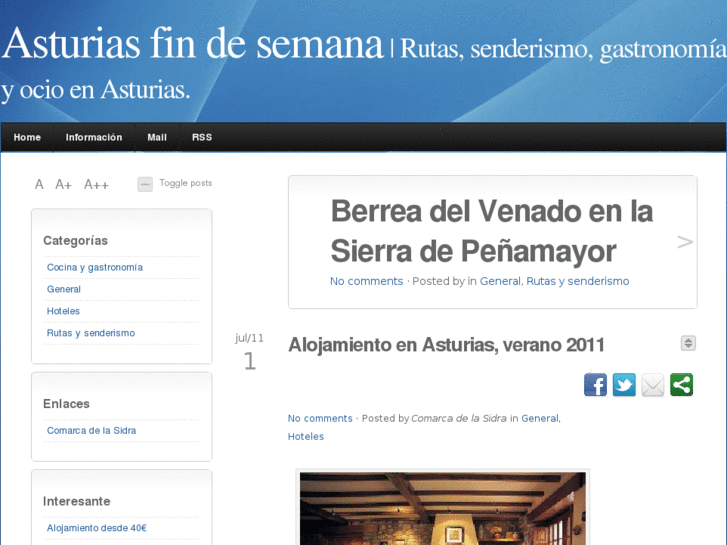Collapse the Alojamiento en Asturias post

pyautogui.click(x=688, y=343)
